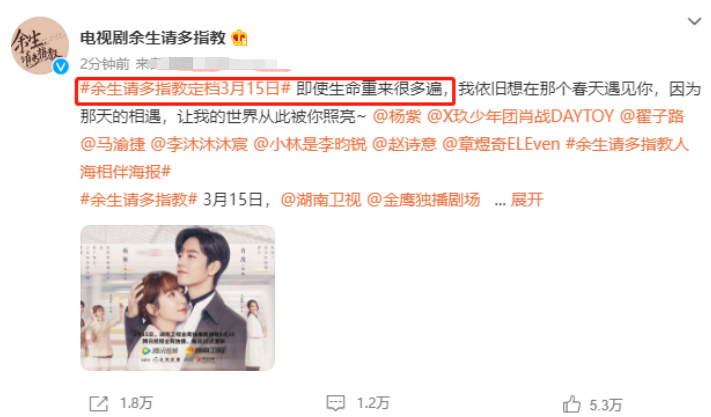This screenshot has height=417, width=711.
Task: Open the account name 电视剧余生请多指教
Action: coord(153,38)
